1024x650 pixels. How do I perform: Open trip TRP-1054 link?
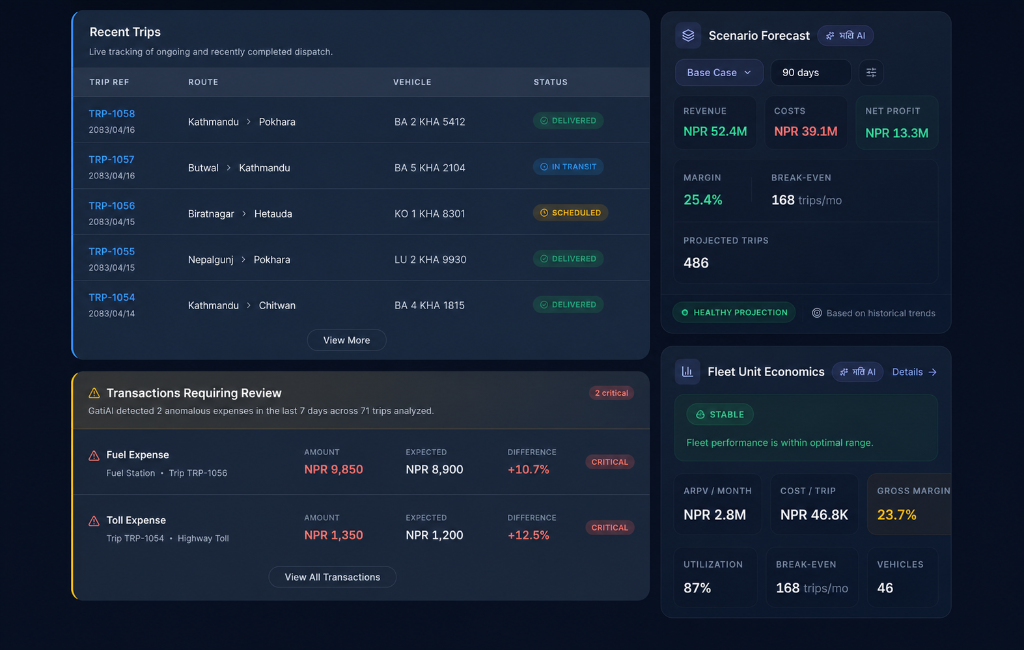(112, 297)
